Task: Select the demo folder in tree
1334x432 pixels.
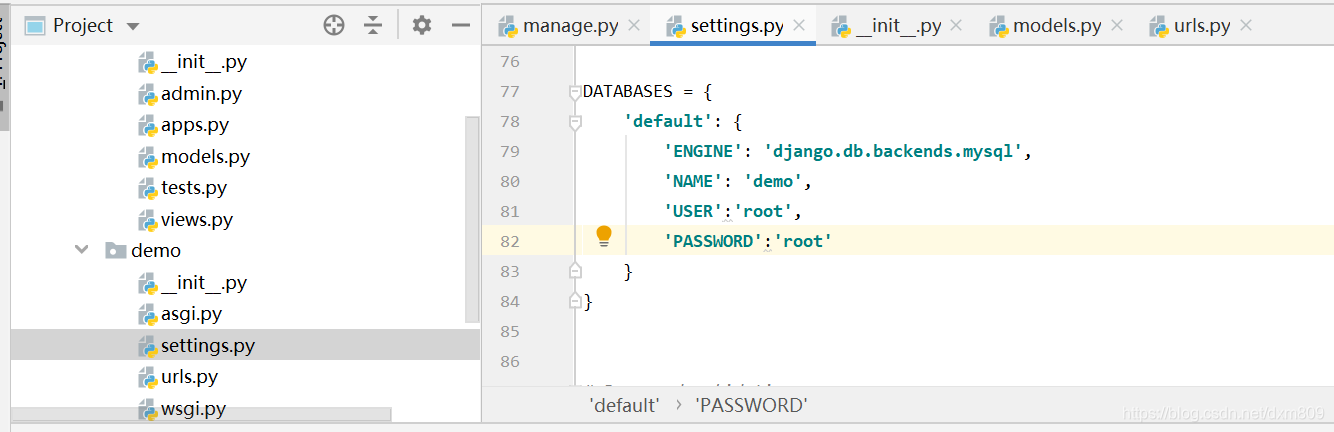Action: (x=156, y=251)
